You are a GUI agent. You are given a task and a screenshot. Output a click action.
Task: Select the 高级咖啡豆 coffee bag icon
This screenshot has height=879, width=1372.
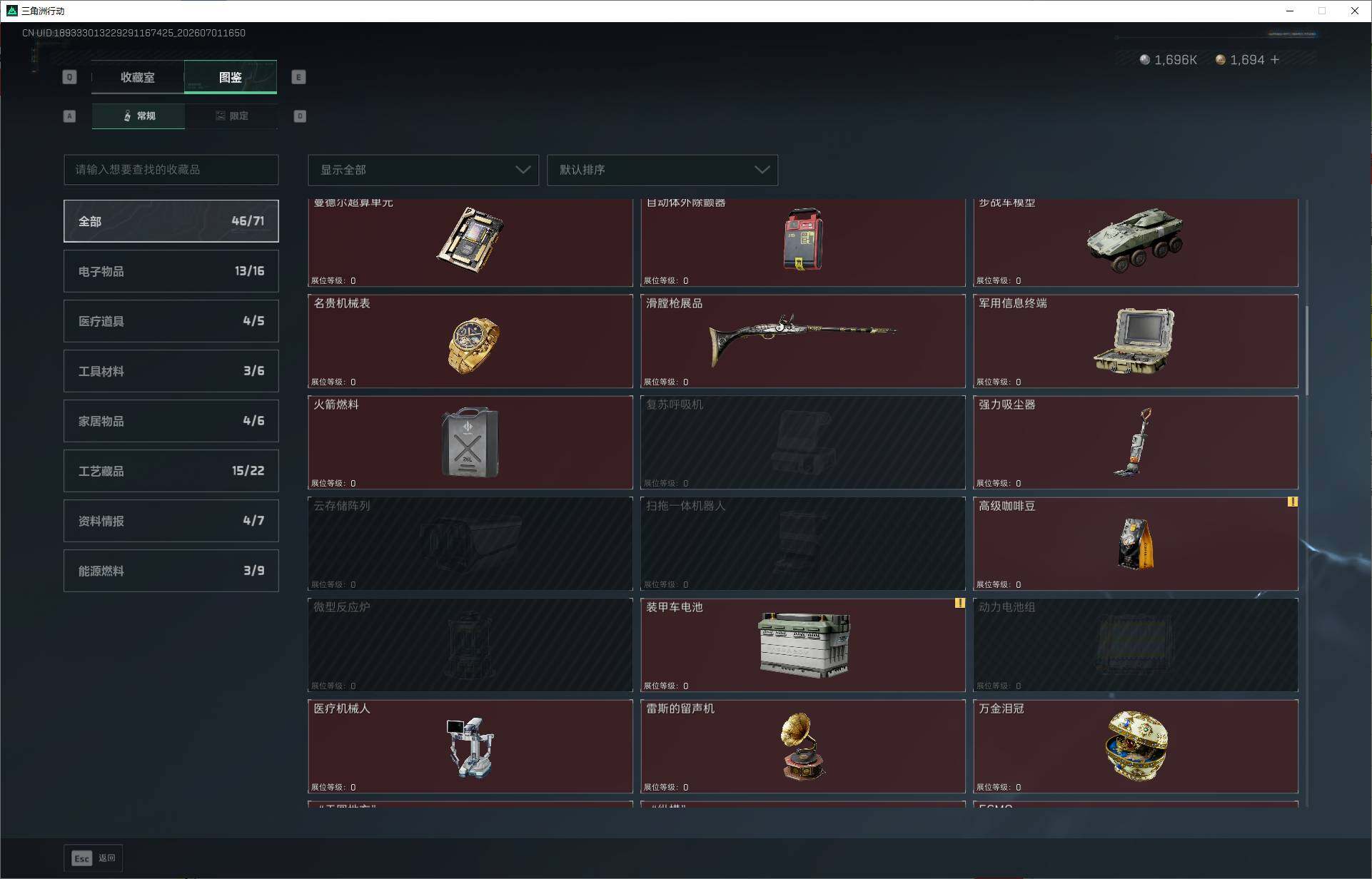coord(1135,544)
